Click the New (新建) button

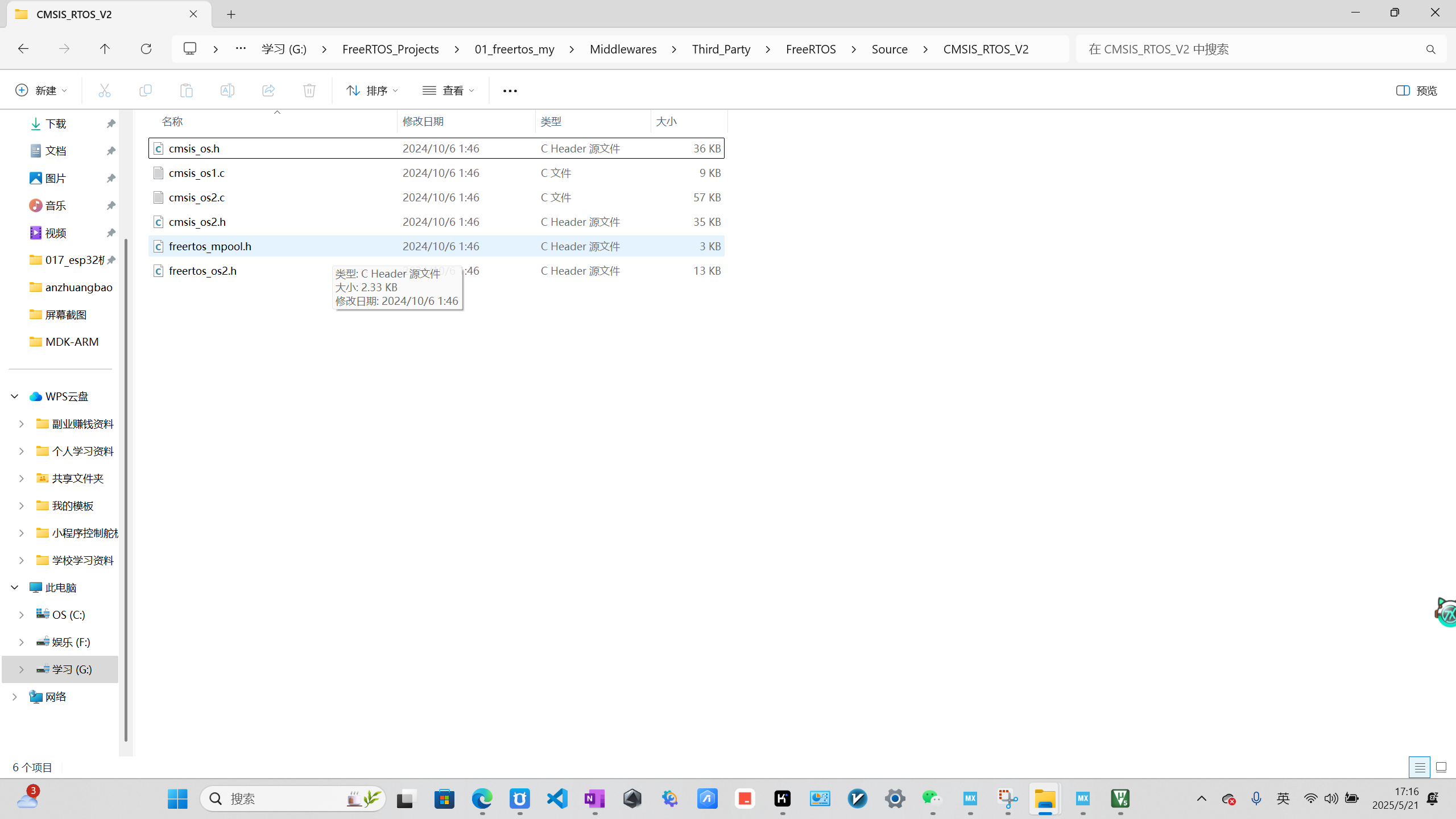click(x=41, y=90)
